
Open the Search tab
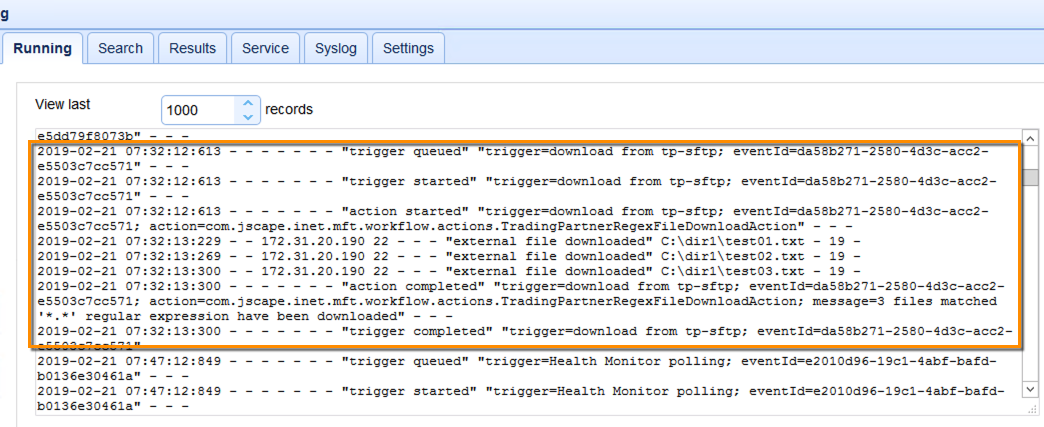click(120, 48)
